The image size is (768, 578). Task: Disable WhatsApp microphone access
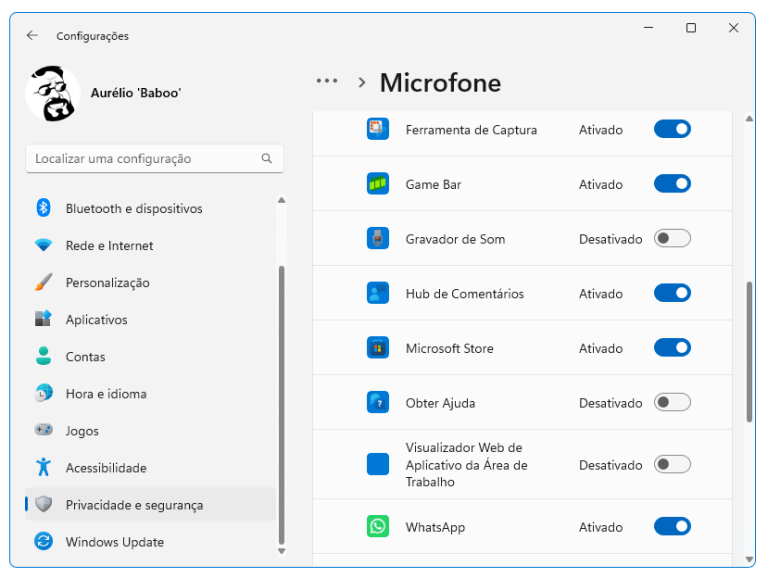tap(672, 527)
